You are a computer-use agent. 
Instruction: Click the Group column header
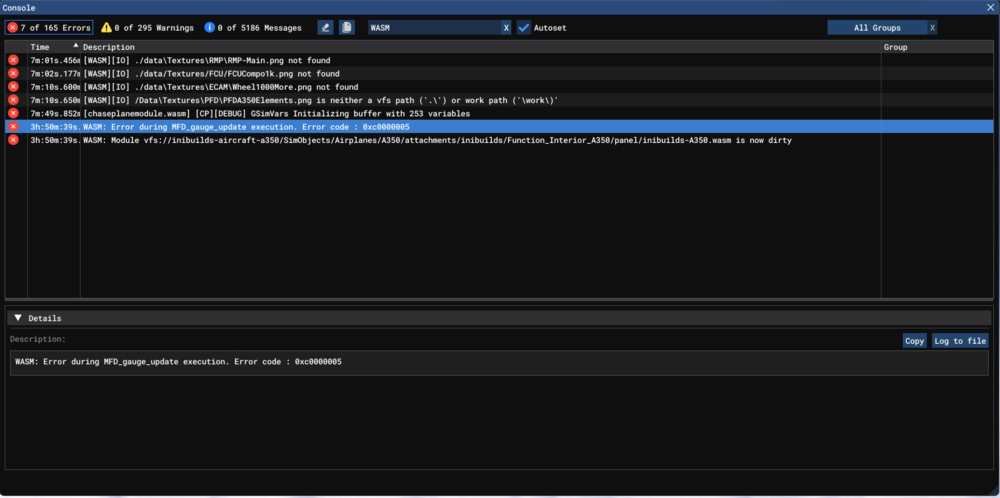(x=895, y=47)
